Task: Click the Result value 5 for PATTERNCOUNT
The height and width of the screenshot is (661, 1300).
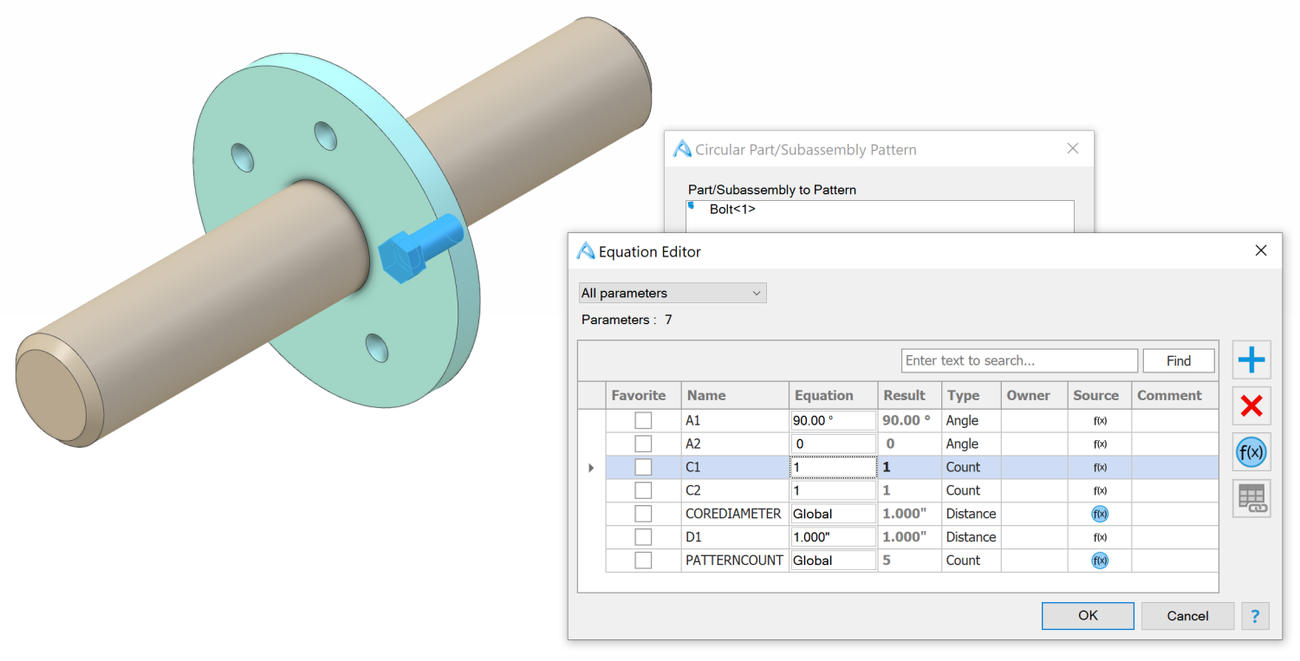Action: (886, 561)
